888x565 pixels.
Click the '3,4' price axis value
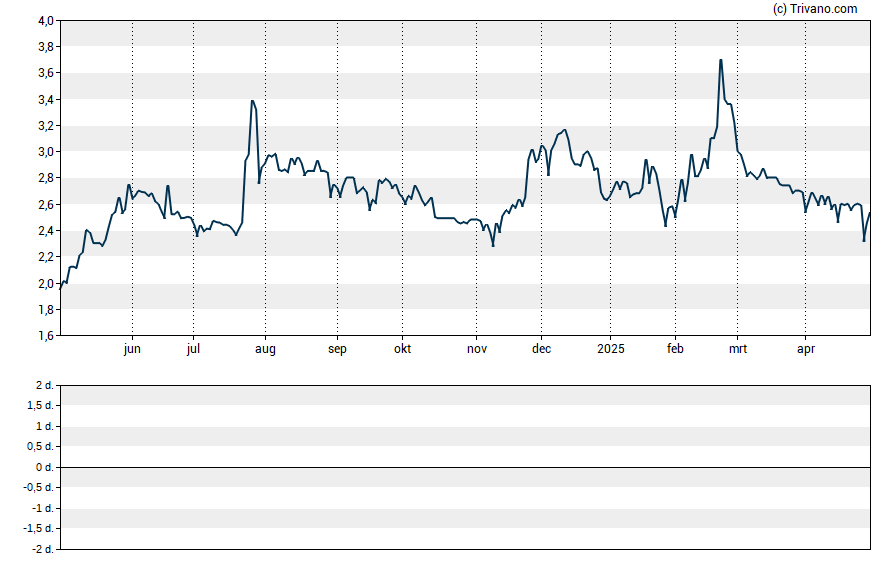[x=46, y=100]
